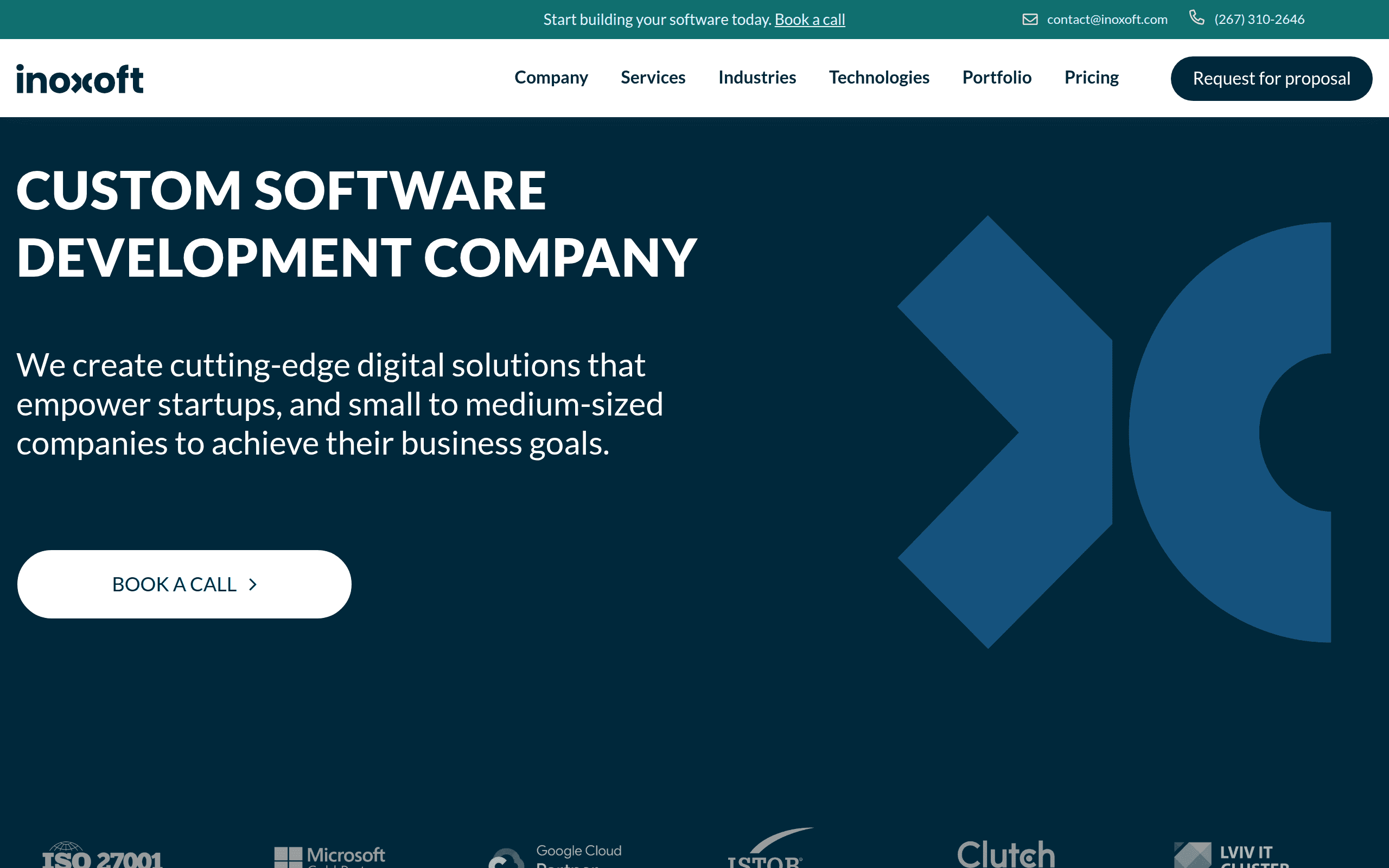
Task: Click the phone receiver icon in the header
Action: tap(1198, 18)
